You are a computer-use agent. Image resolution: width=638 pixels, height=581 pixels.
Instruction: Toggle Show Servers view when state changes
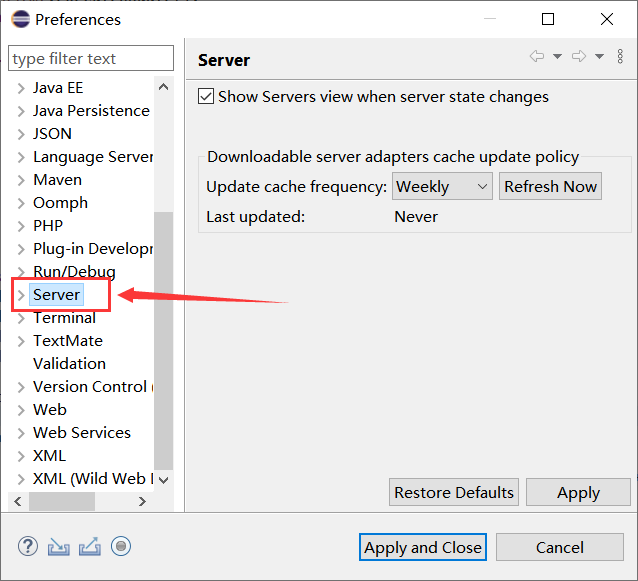pos(207,97)
